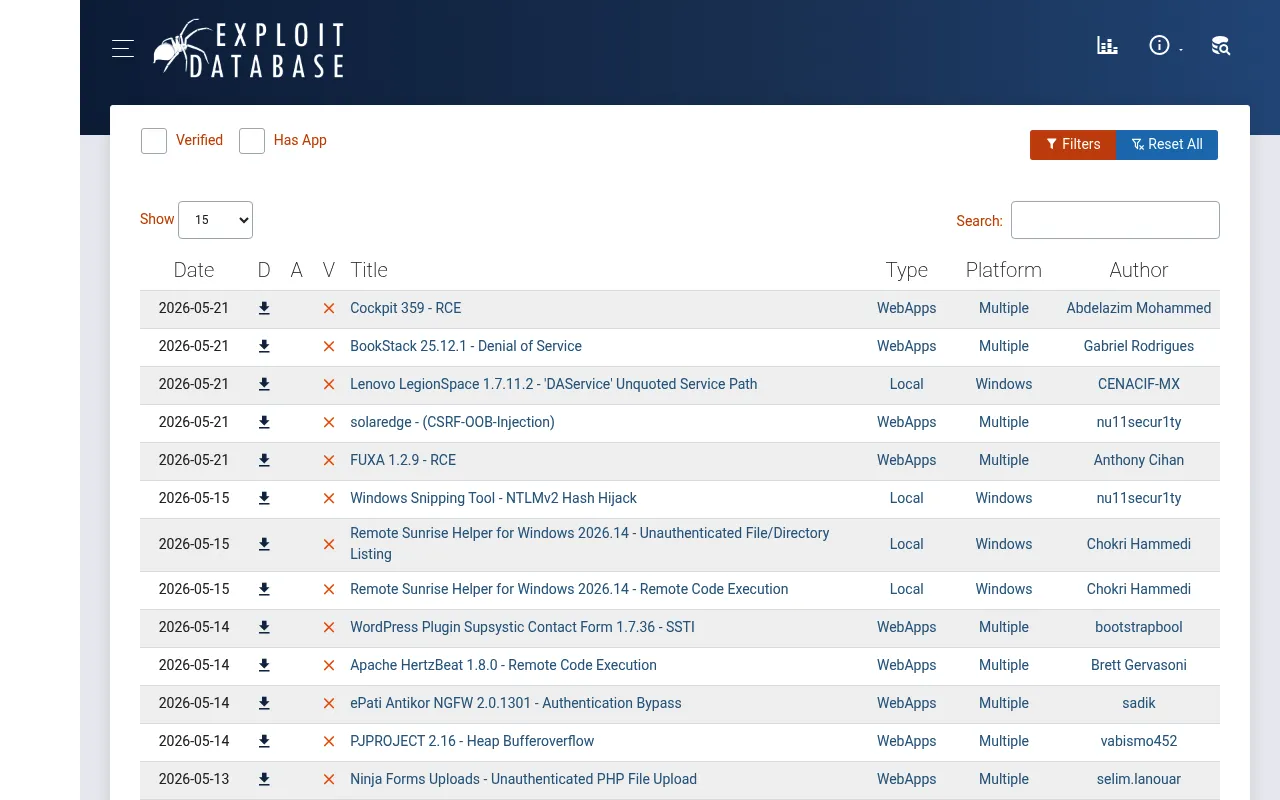Open Windows Snipping Tool - NTLMv2 Hash Hijack
This screenshot has width=1280, height=800.
[x=493, y=498]
